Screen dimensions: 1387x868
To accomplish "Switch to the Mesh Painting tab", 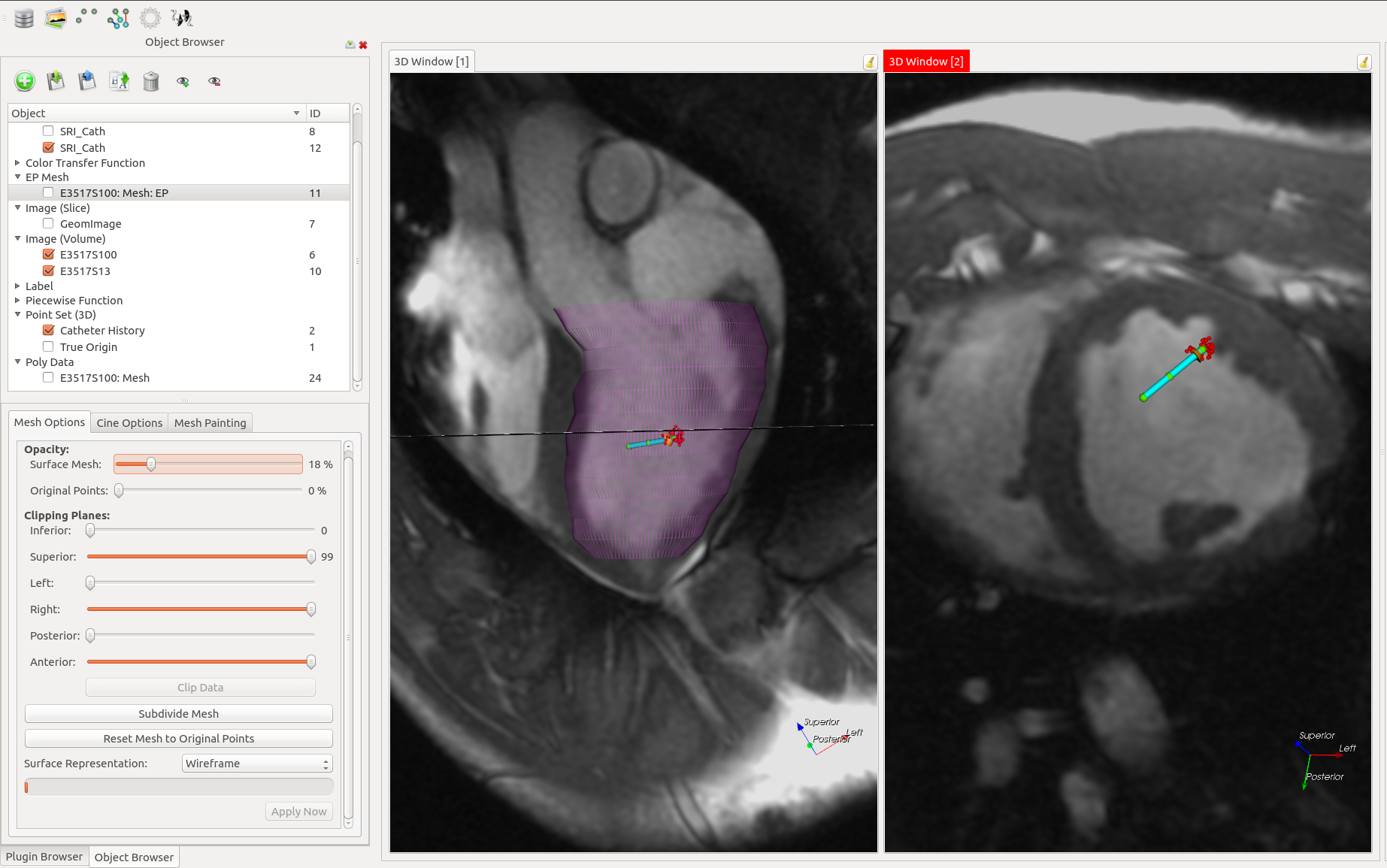I will pyautogui.click(x=210, y=423).
